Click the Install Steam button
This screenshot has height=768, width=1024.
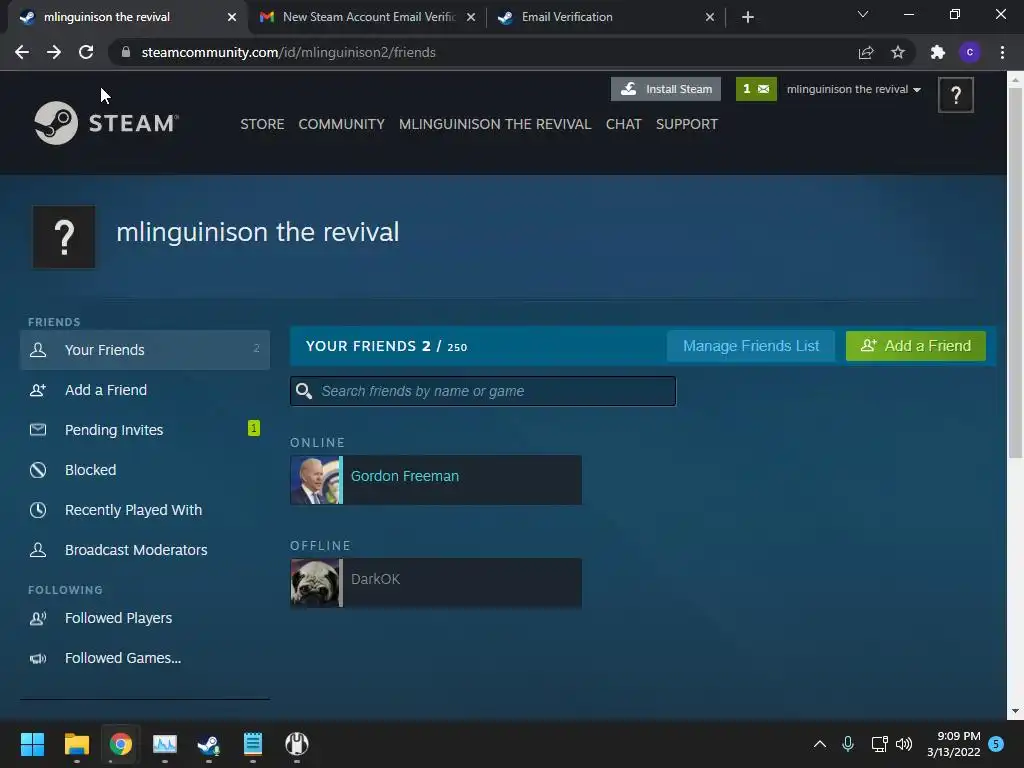click(x=665, y=89)
